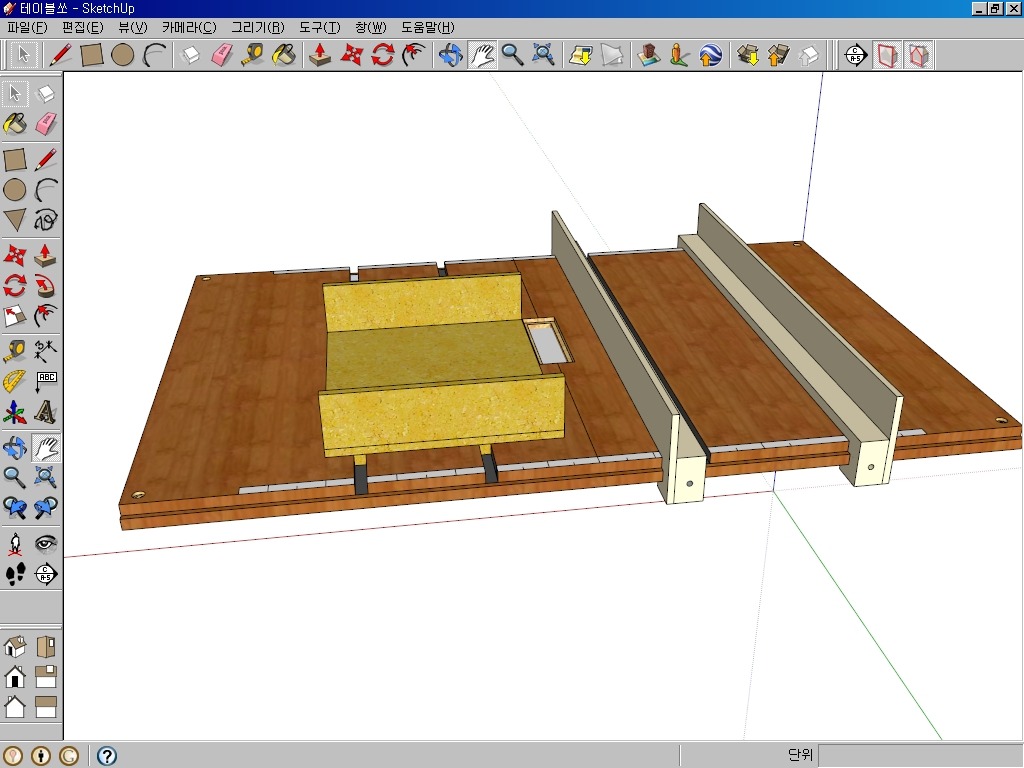This screenshot has width=1024, height=768.
Task: Pick the Polygon triangle tool
Action: pos(15,219)
